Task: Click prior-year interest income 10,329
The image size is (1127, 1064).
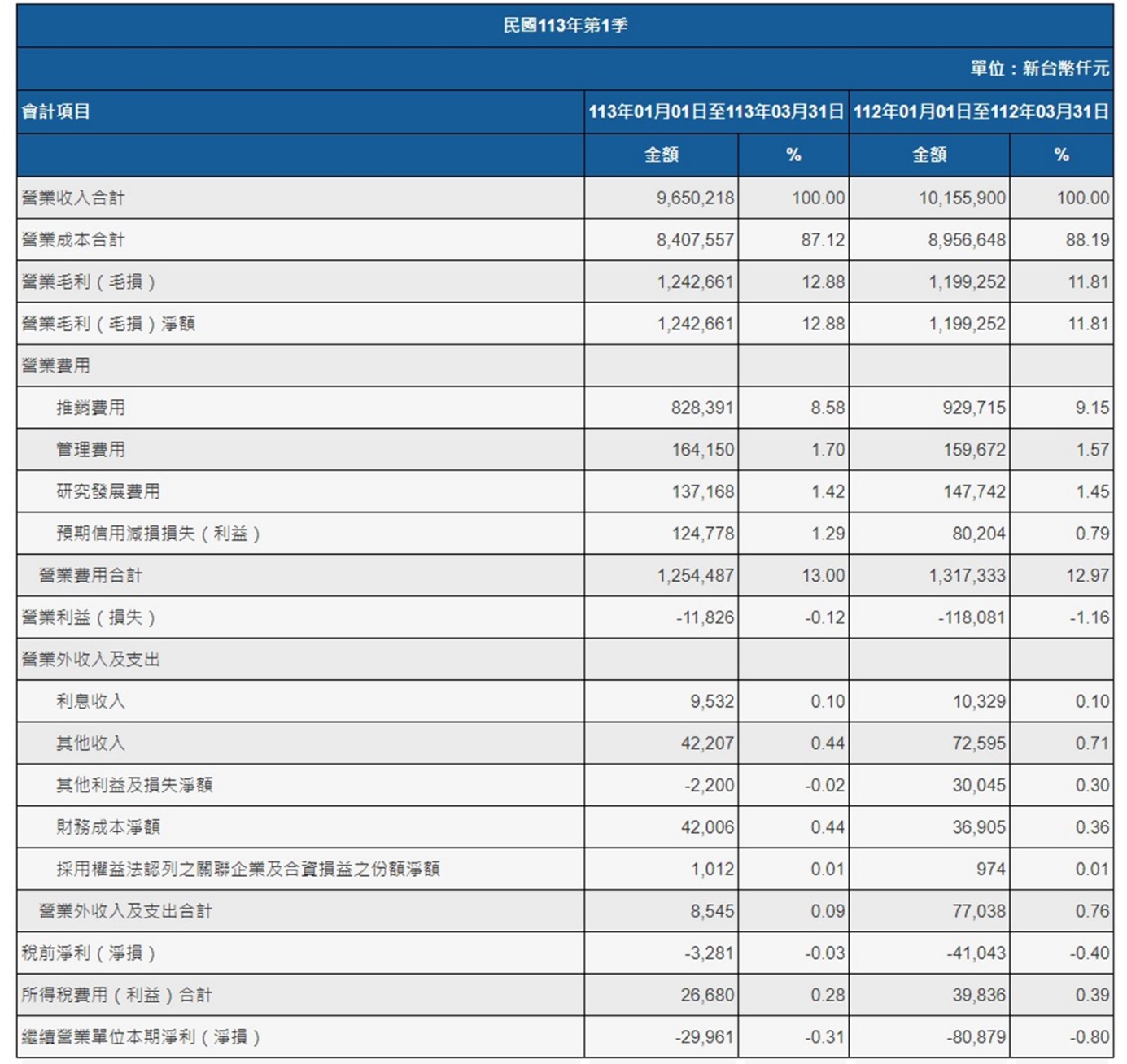Action: [x=979, y=701]
